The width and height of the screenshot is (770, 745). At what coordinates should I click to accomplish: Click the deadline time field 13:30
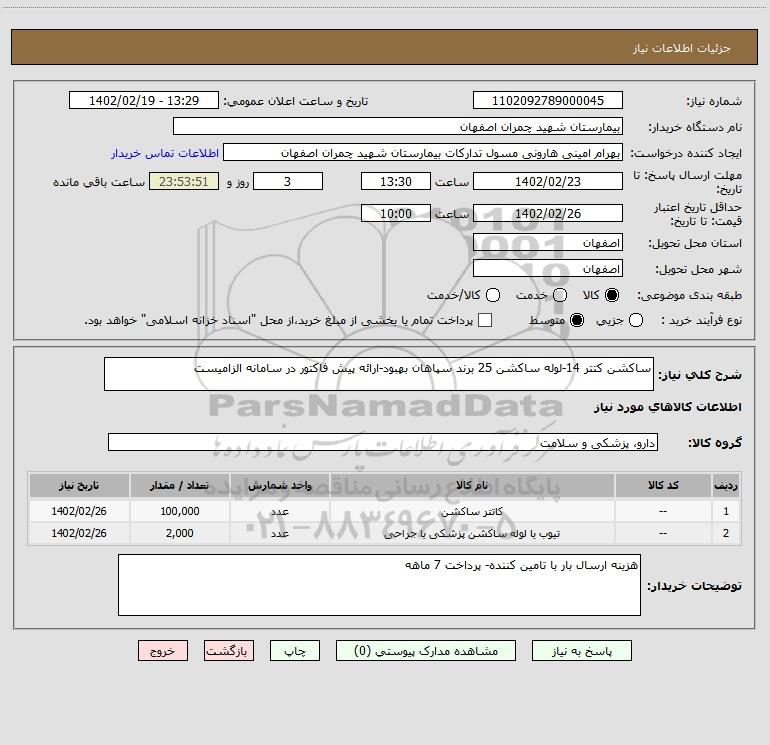point(396,181)
